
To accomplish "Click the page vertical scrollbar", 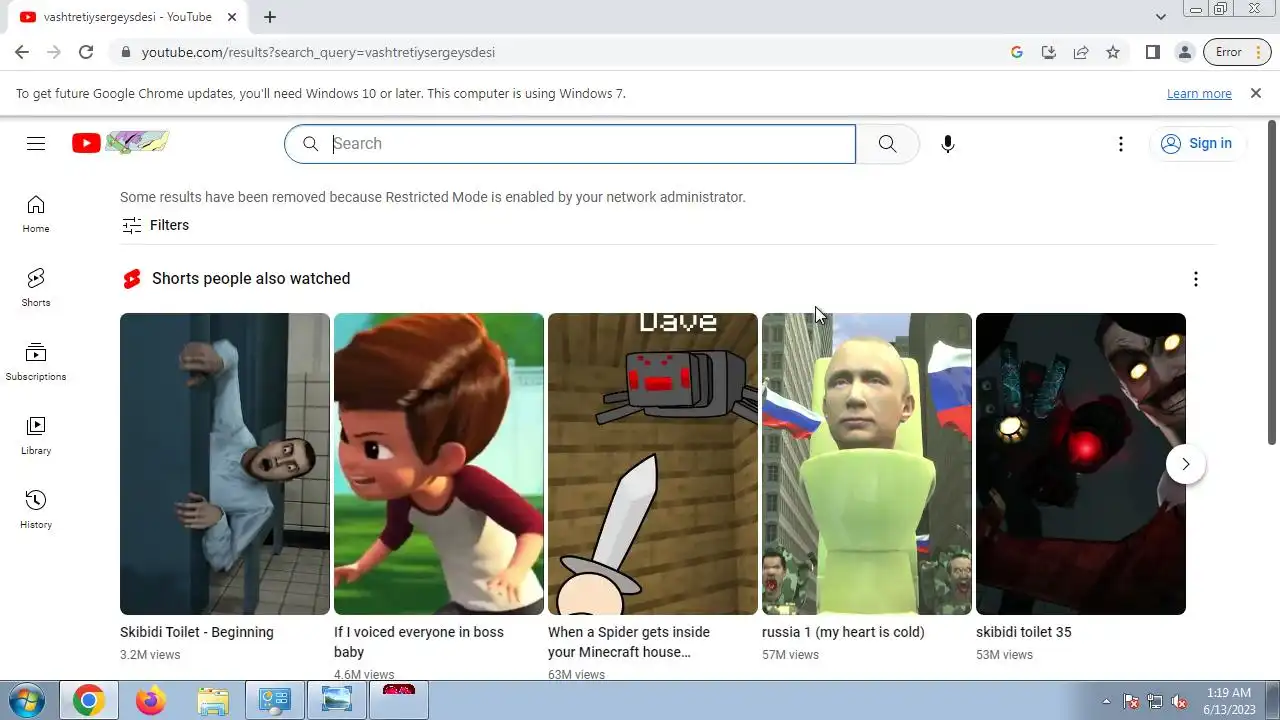I will [x=1272, y=282].
